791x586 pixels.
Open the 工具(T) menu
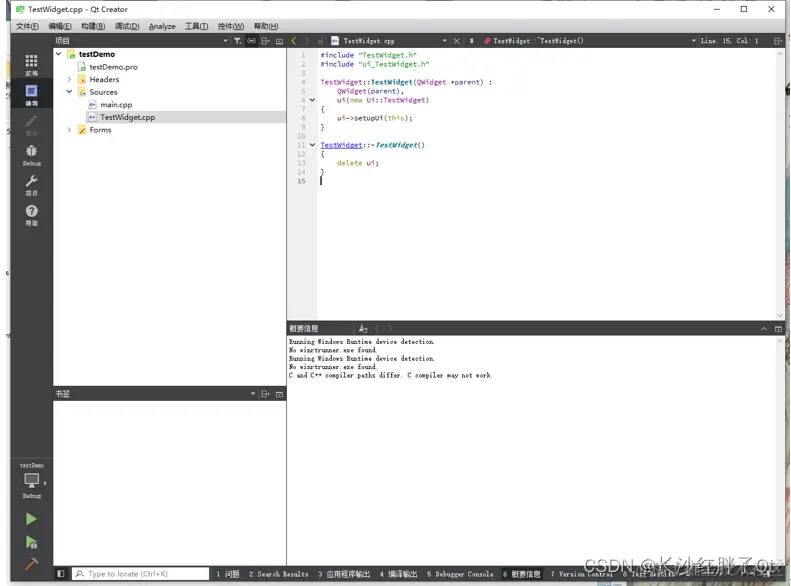[x=196, y=26]
